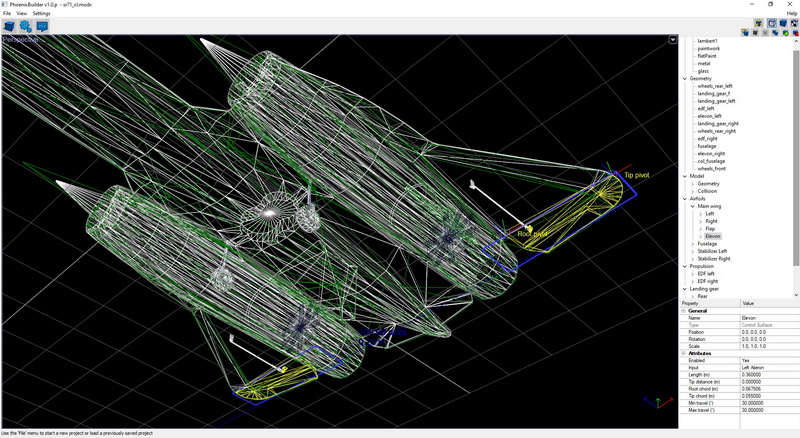Toggle the Enabled attribute value Yes
This screenshot has width=800, height=438.
click(x=769, y=360)
